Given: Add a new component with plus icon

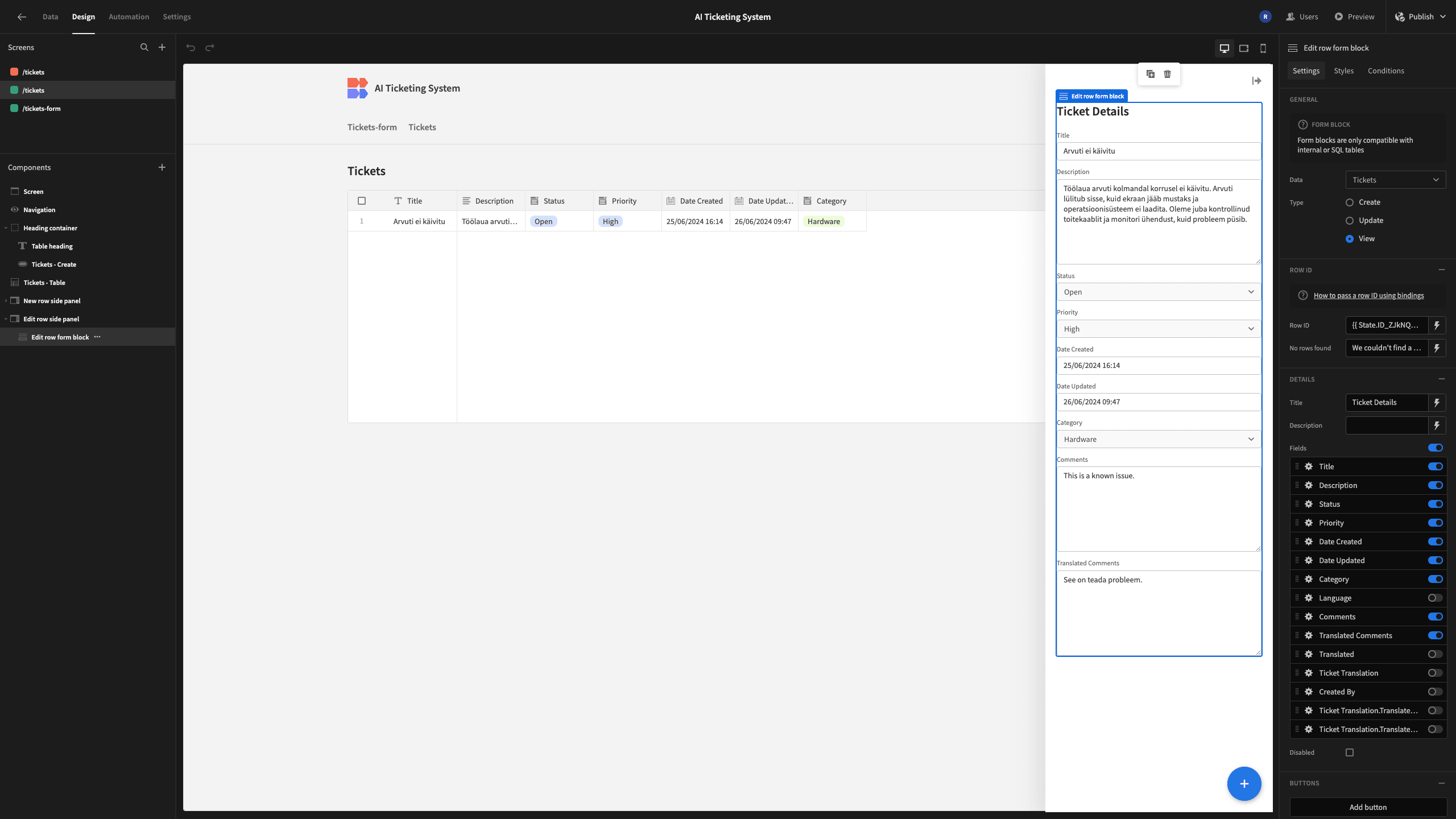Looking at the screenshot, I should [162, 167].
